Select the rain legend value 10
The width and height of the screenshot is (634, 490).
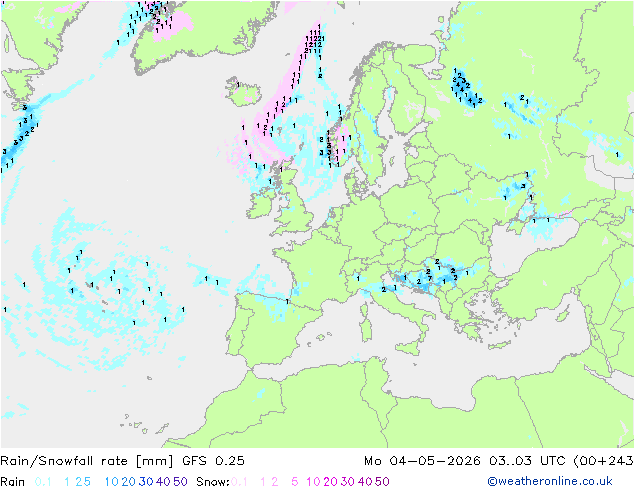point(111,482)
